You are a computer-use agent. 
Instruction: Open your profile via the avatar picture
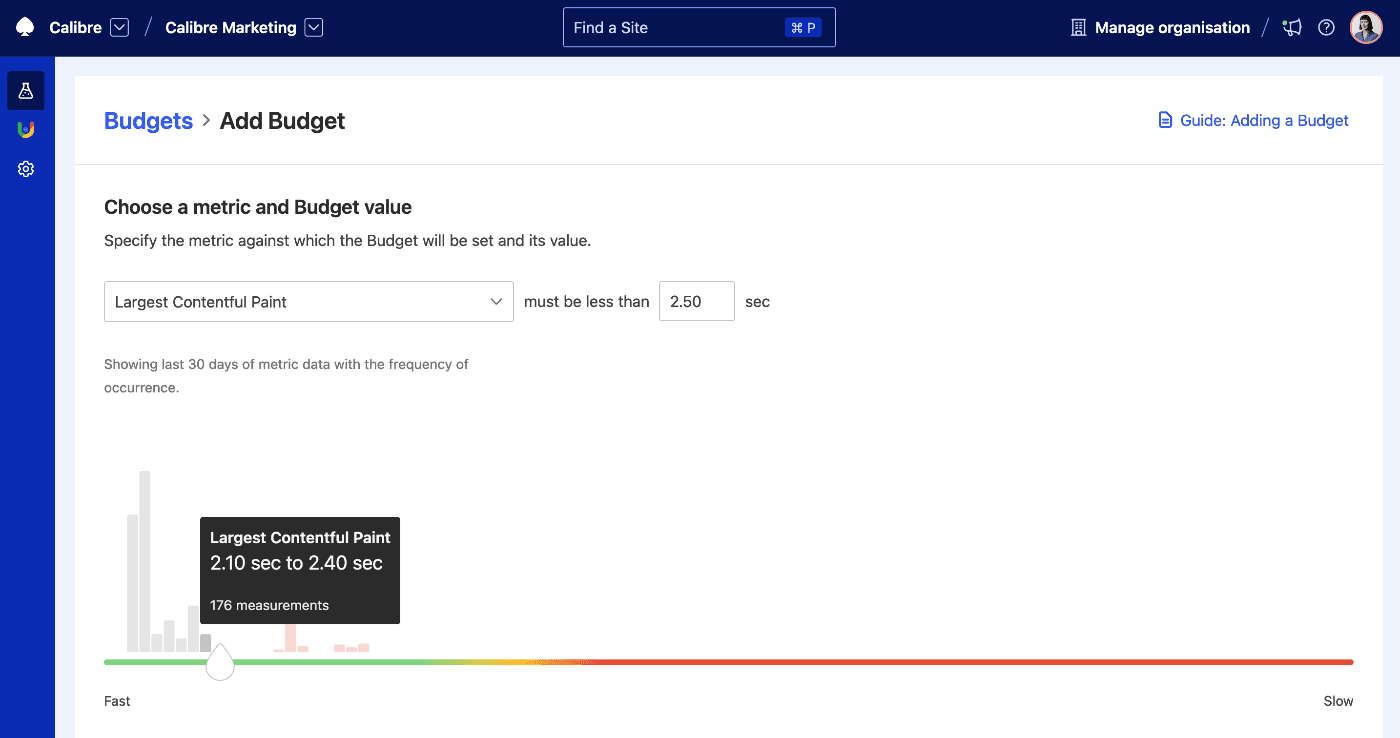[x=1365, y=27]
